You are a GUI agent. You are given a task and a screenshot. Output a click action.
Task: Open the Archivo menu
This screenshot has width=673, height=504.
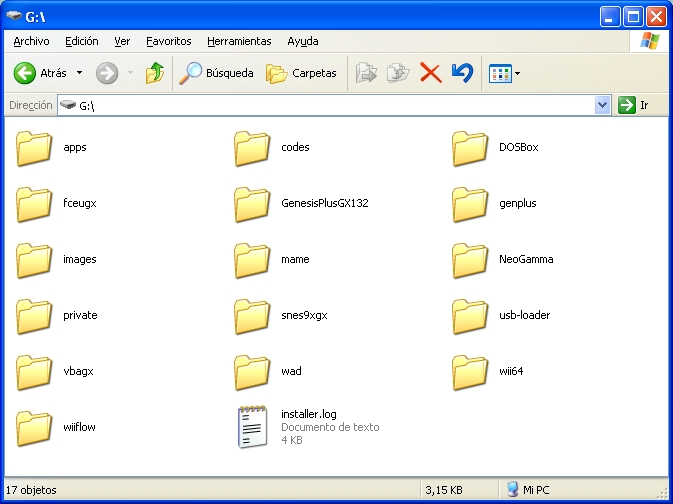click(31, 41)
